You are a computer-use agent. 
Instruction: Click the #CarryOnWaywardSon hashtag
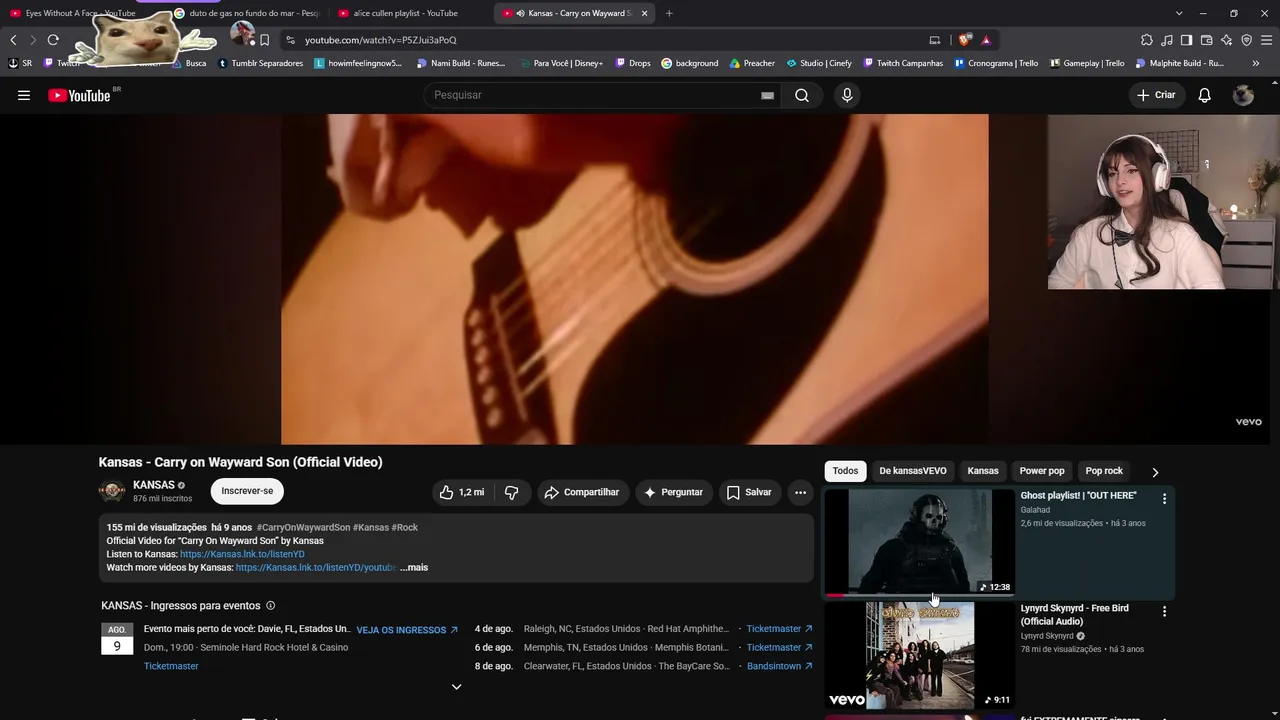click(x=303, y=527)
